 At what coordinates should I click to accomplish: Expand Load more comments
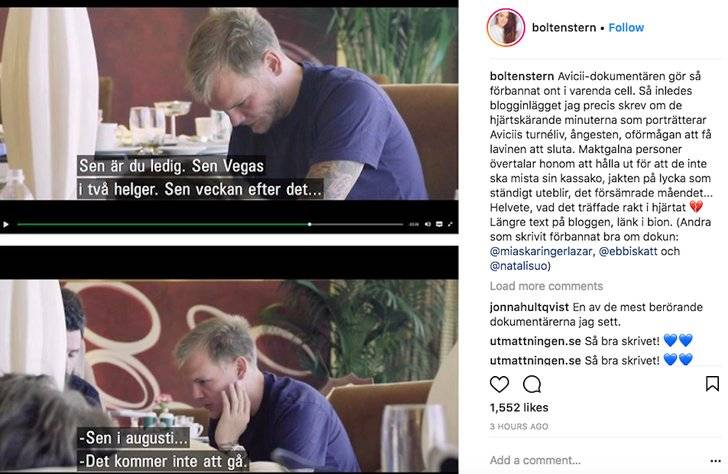(x=546, y=286)
